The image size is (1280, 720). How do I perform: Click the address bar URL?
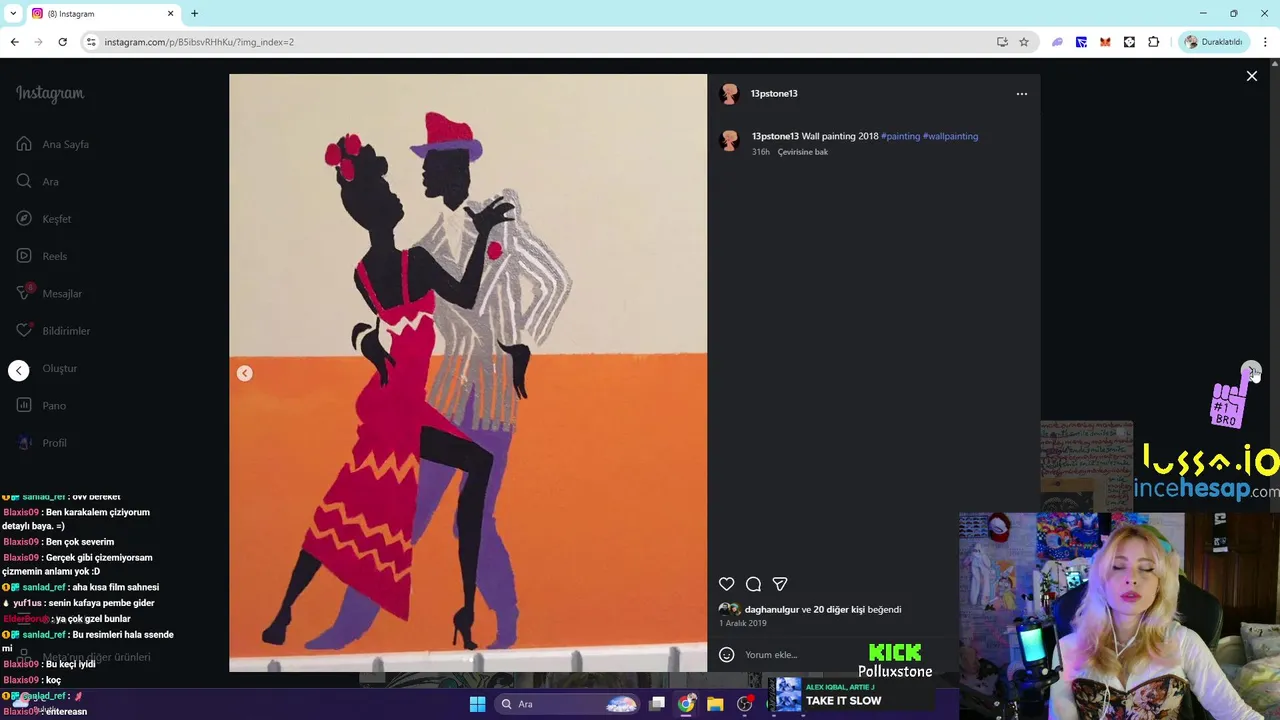[x=199, y=42]
